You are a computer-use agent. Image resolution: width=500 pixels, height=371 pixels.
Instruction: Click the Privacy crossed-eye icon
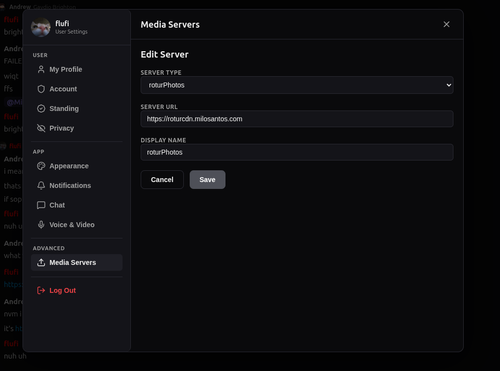41,128
